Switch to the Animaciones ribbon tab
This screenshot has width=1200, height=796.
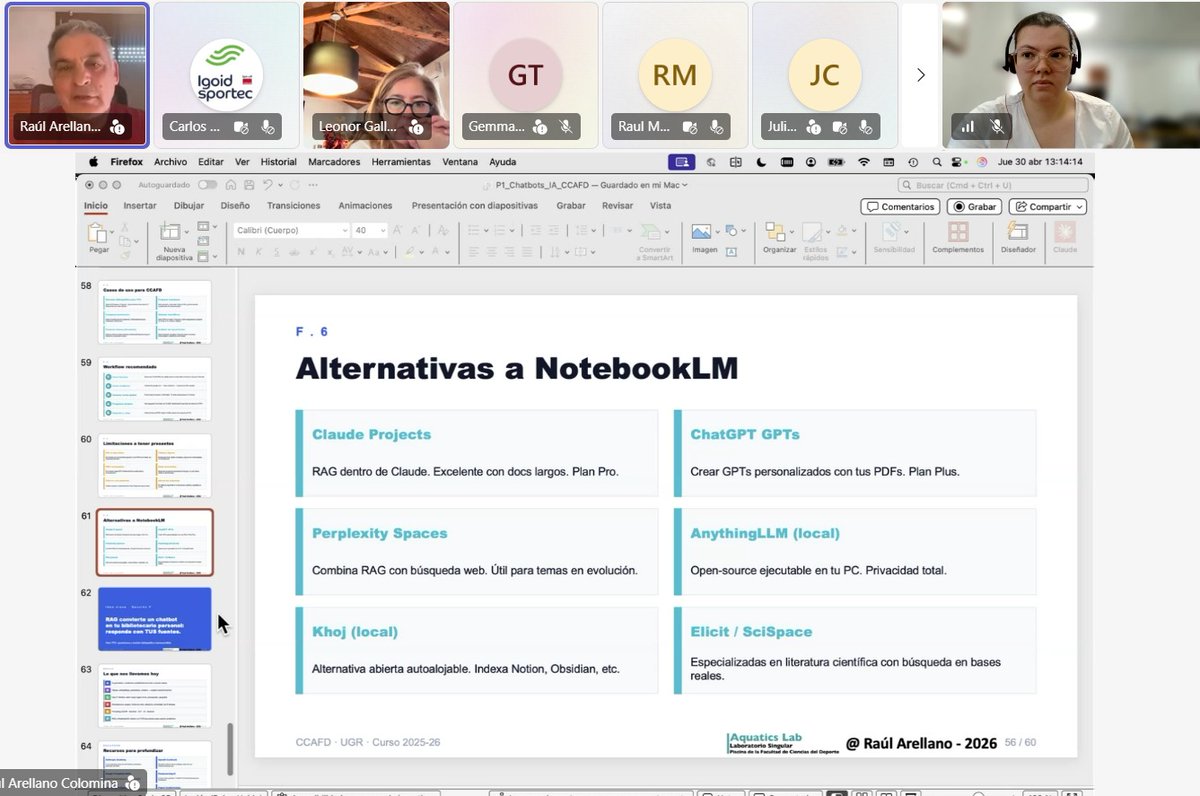click(365, 205)
